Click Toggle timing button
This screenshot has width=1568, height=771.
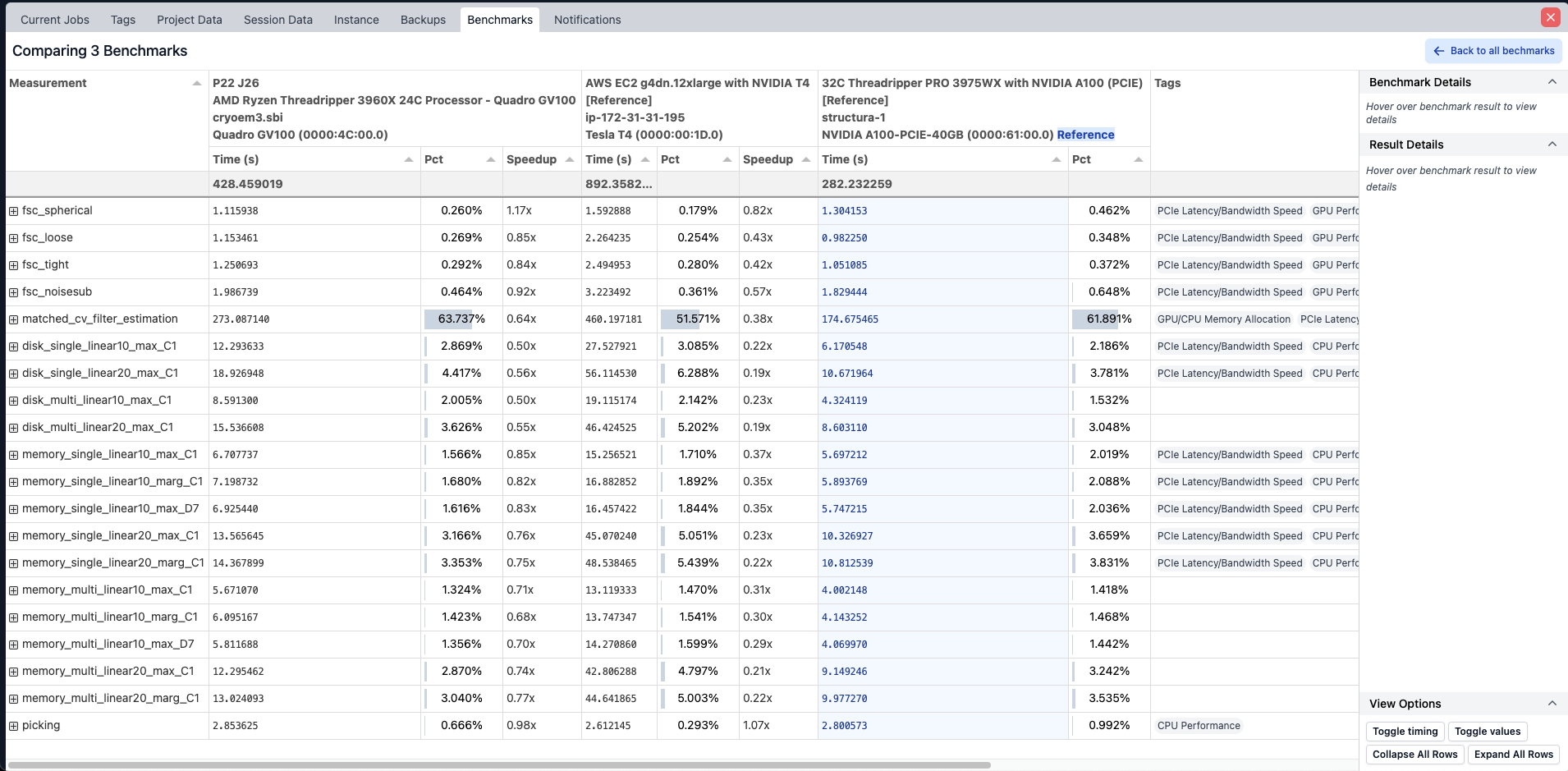click(x=1405, y=732)
